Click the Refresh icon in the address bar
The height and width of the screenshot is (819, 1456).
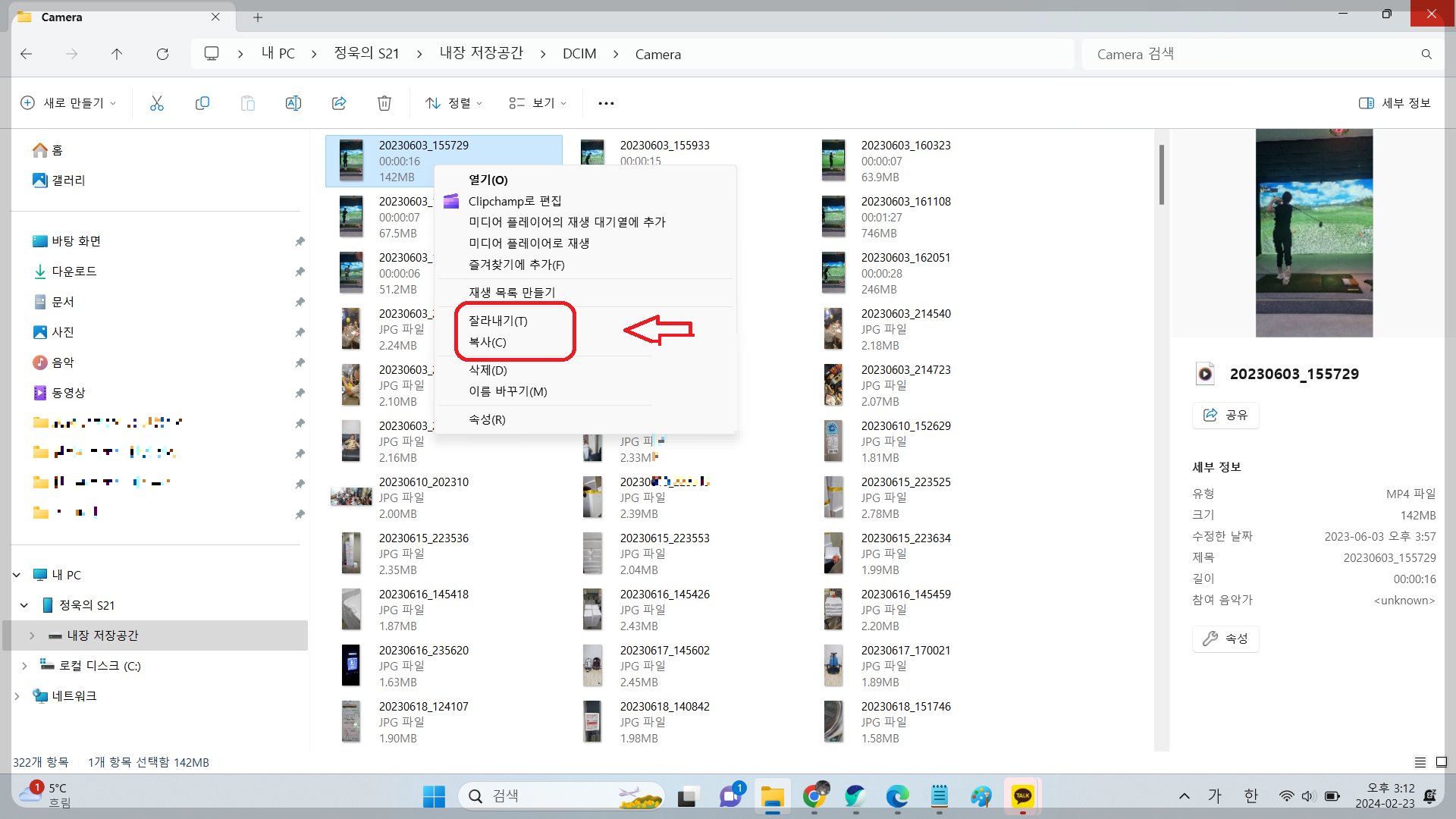pyautogui.click(x=162, y=54)
